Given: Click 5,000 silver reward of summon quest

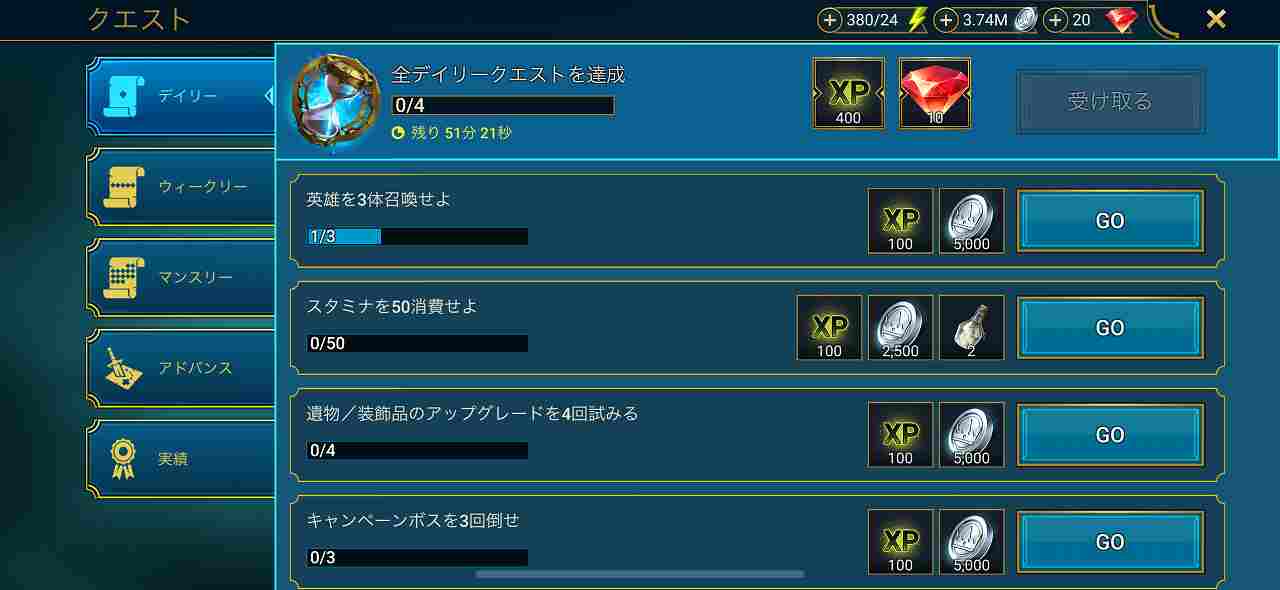Looking at the screenshot, I should pos(971,221).
